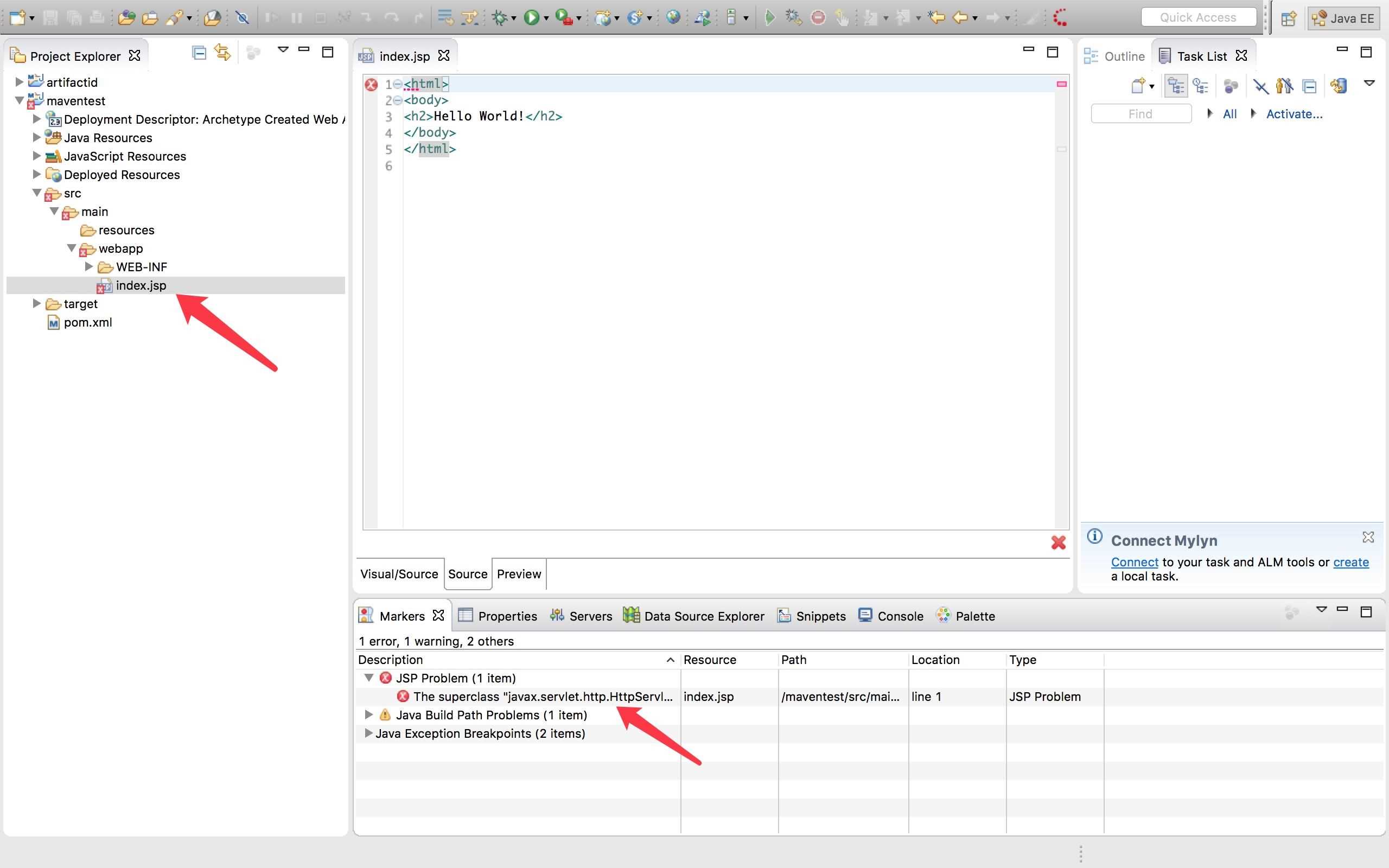Switch to the Preview editor tab

click(518, 573)
